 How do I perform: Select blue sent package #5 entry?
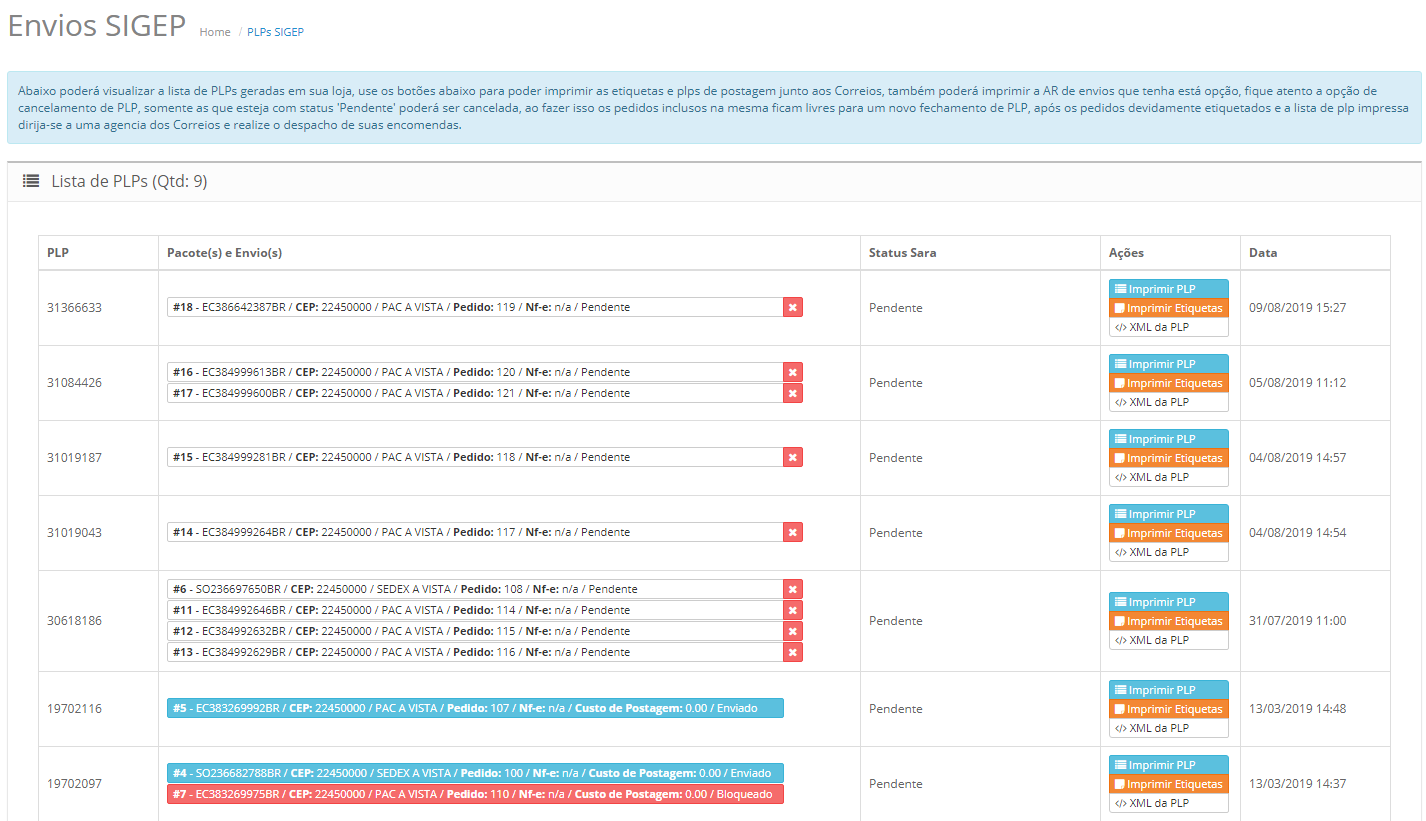(x=475, y=709)
